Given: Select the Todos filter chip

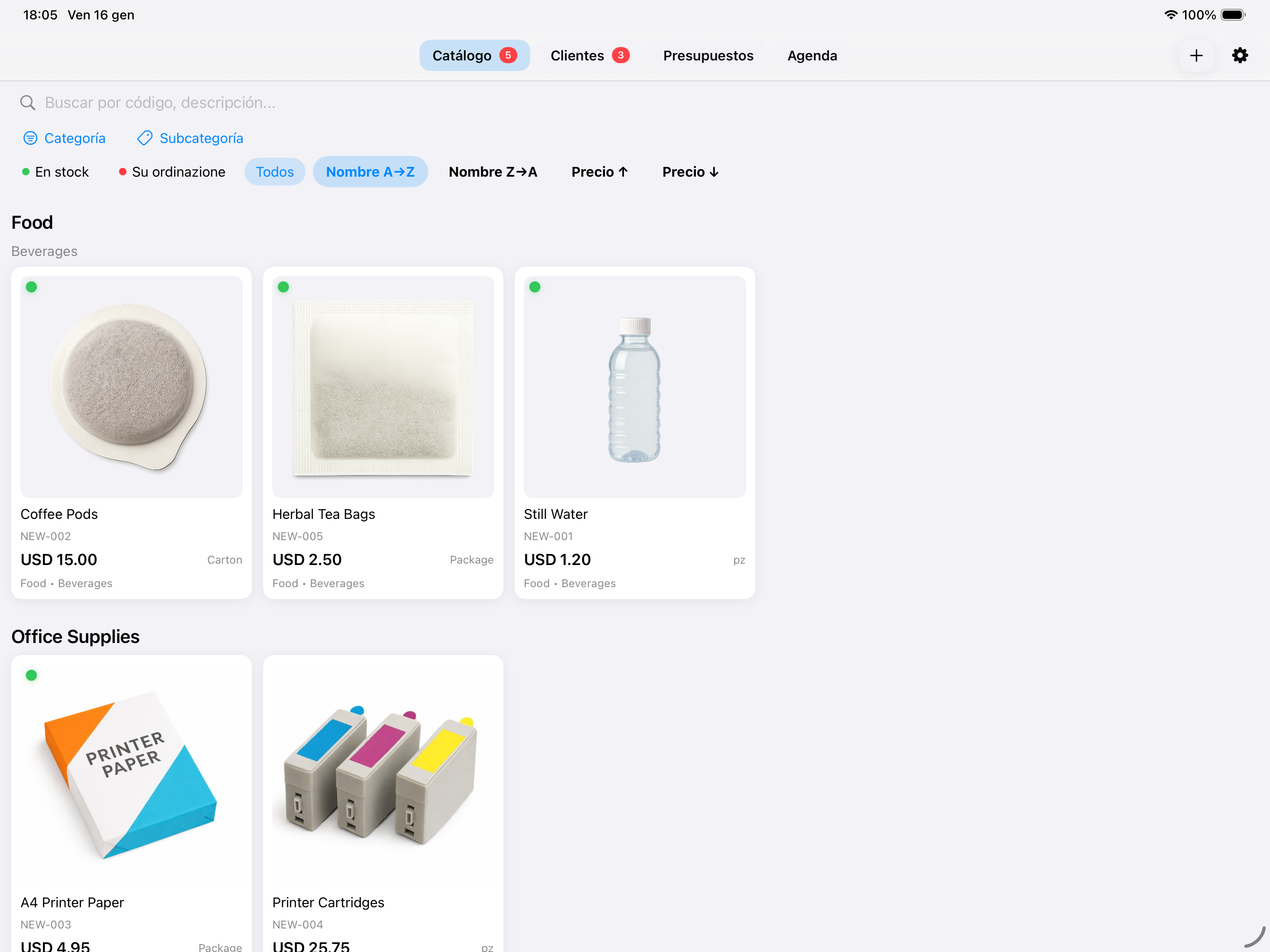Looking at the screenshot, I should (275, 172).
